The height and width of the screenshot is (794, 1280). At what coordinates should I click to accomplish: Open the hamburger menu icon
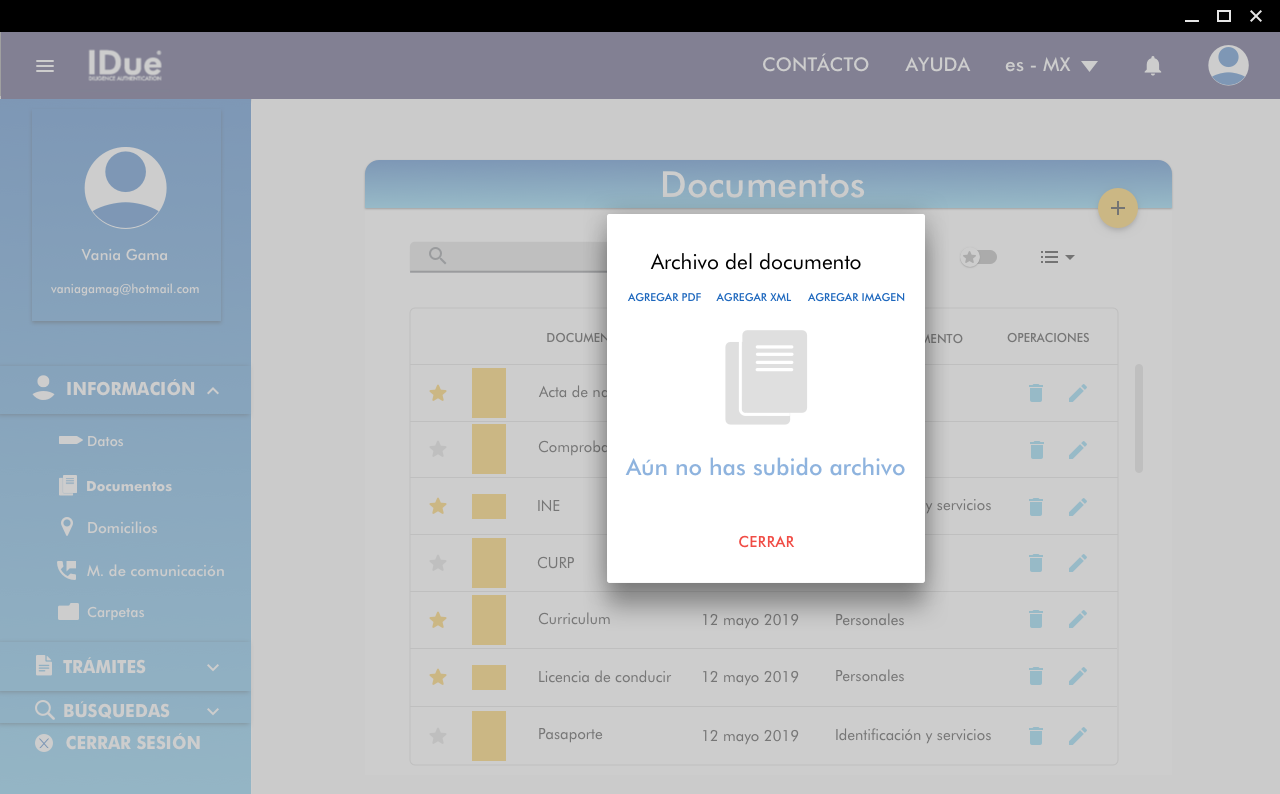coord(45,66)
